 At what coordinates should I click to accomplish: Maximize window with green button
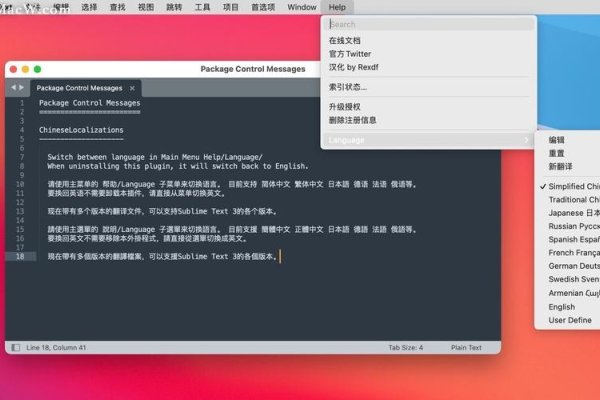click(x=38, y=69)
